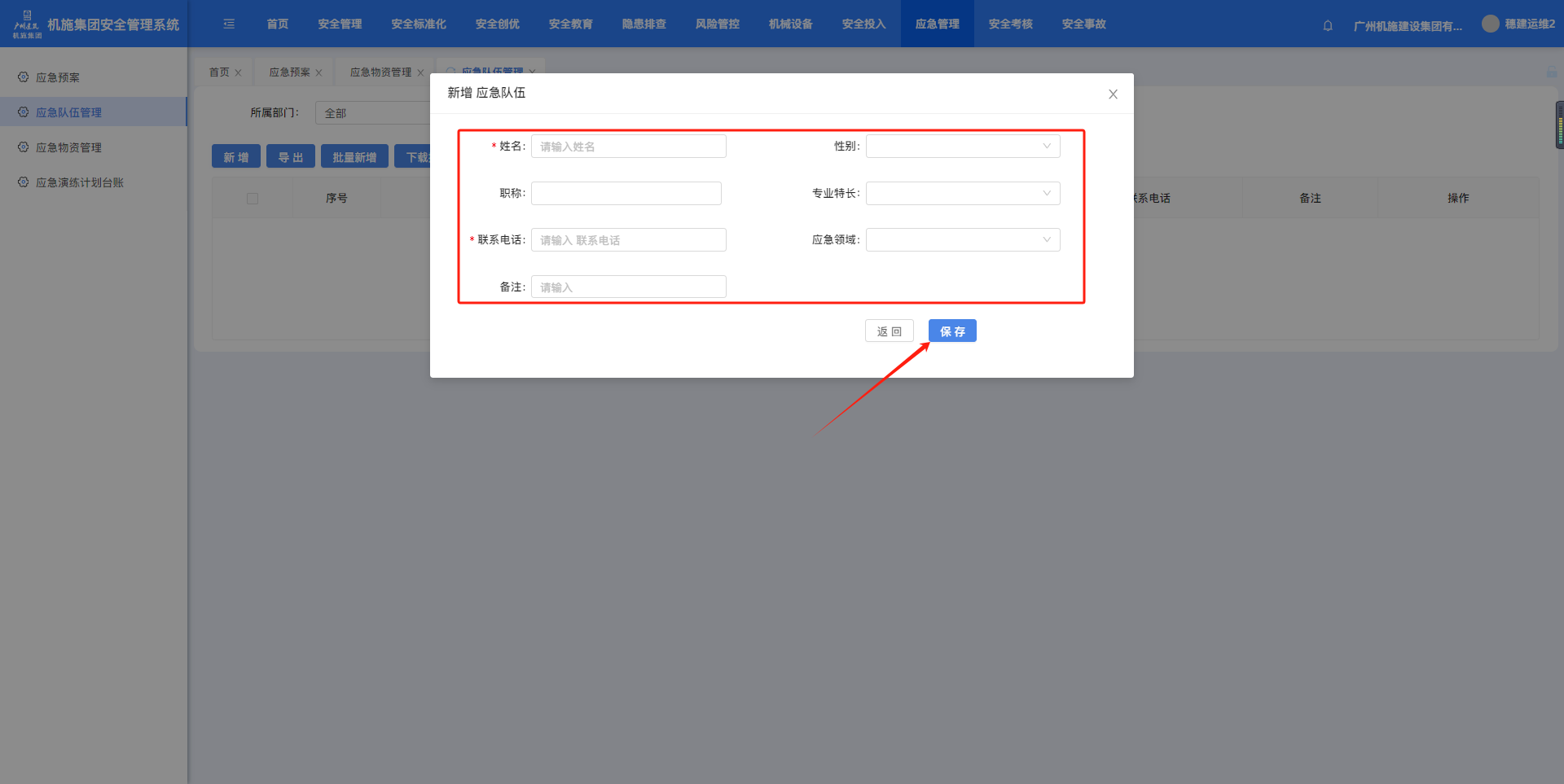Viewport: 1564px width, 784px height.
Task: Toggle the select-all checkbox in table header
Action: [253, 199]
